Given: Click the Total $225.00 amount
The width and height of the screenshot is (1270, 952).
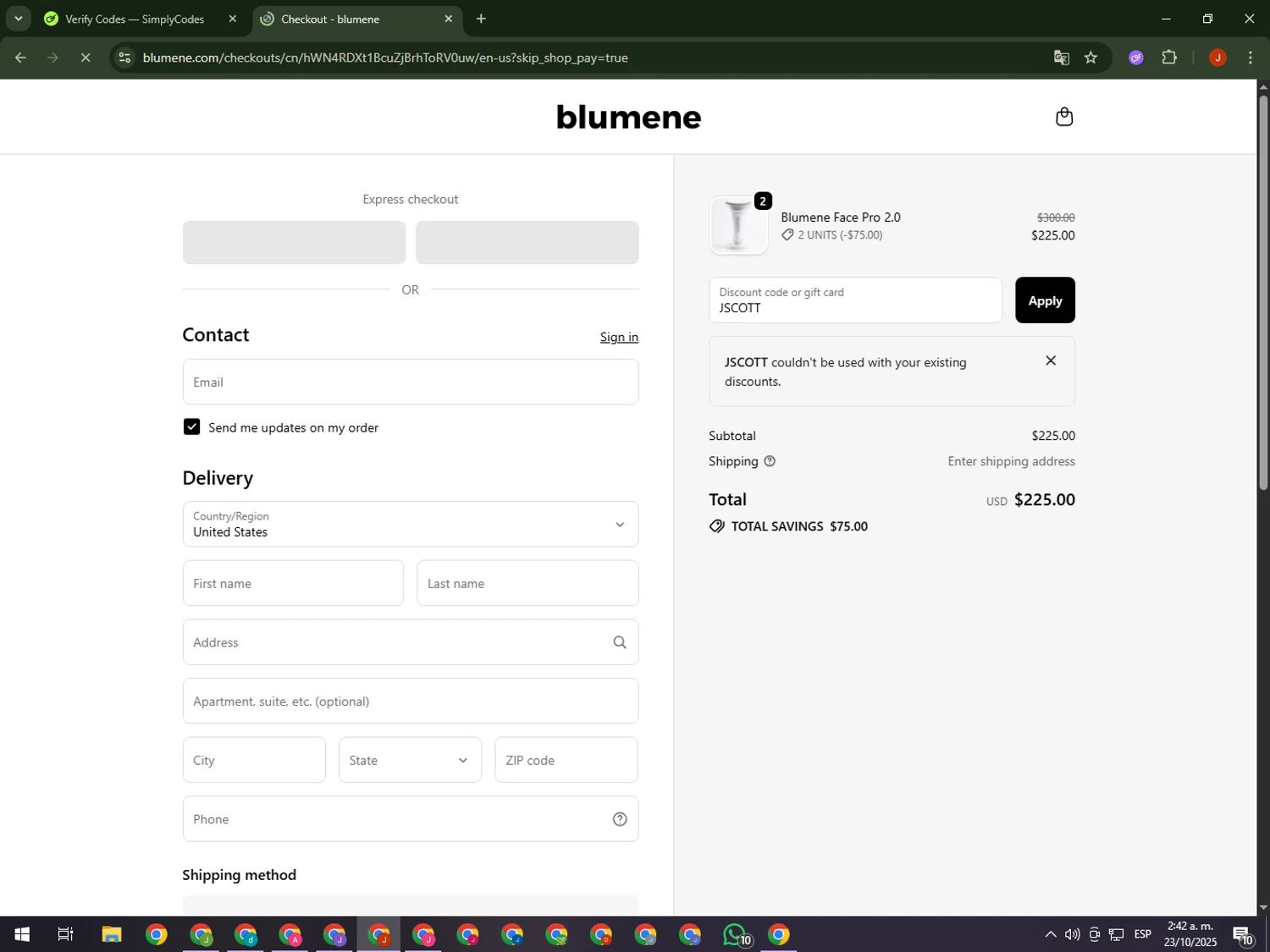Looking at the screenshot, I should coord(1045,499).
